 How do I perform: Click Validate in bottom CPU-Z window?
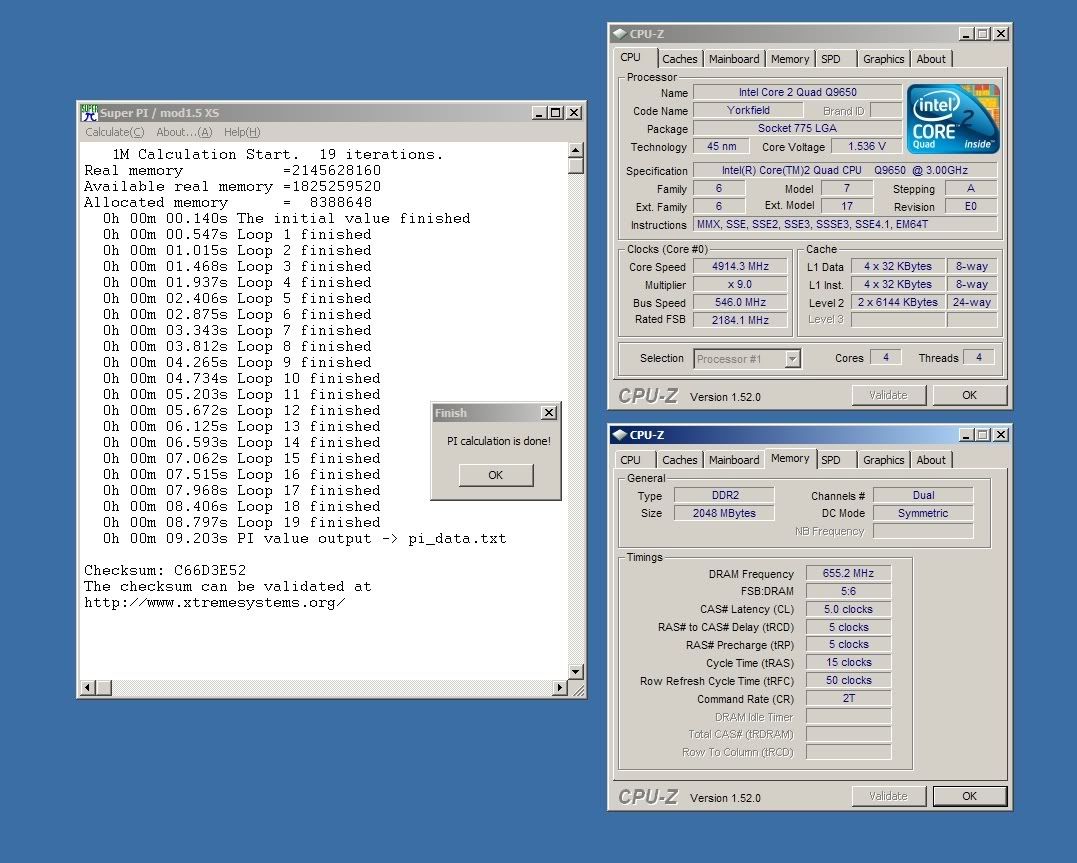click(888, 796)
